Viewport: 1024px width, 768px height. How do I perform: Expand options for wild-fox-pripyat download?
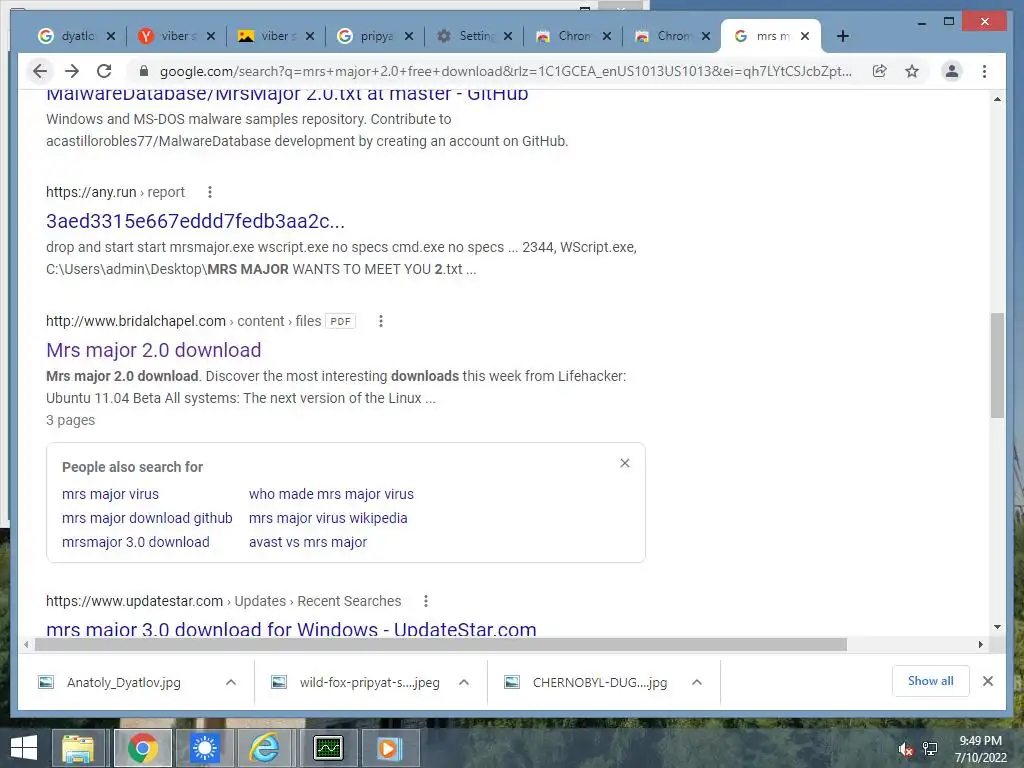(464, 682)
